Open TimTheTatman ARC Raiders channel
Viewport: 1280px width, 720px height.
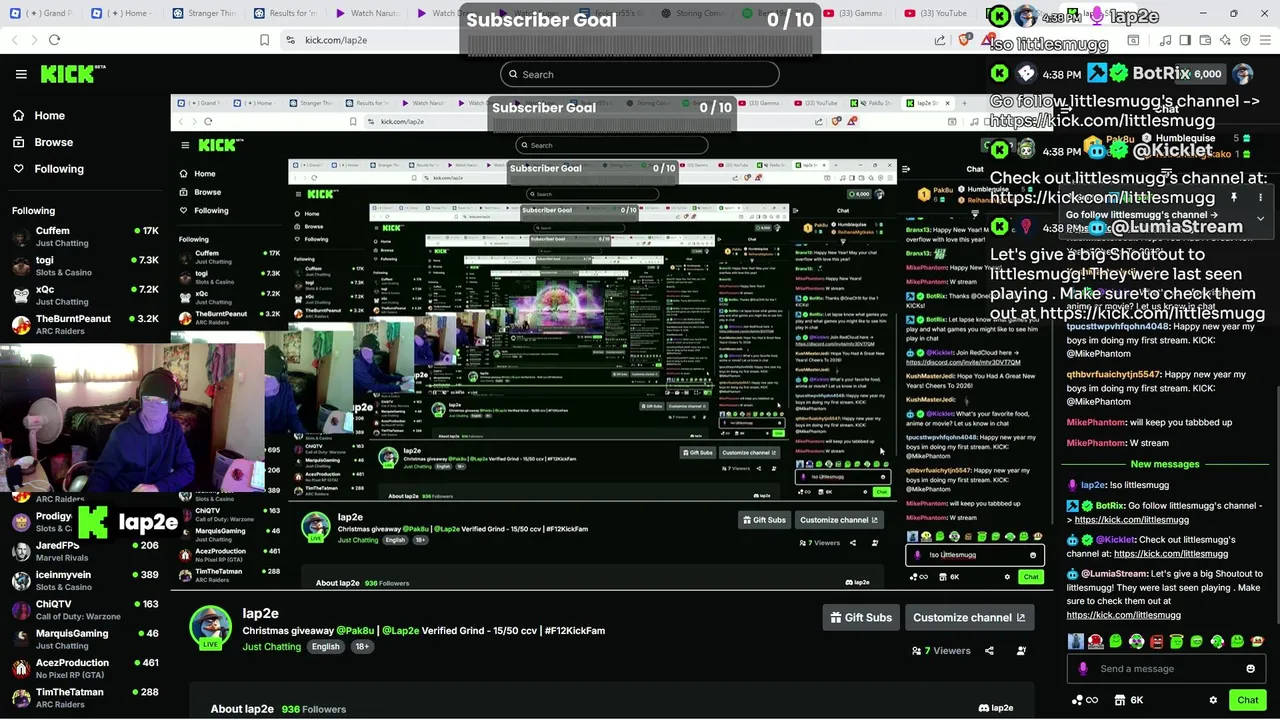[85, 697]
